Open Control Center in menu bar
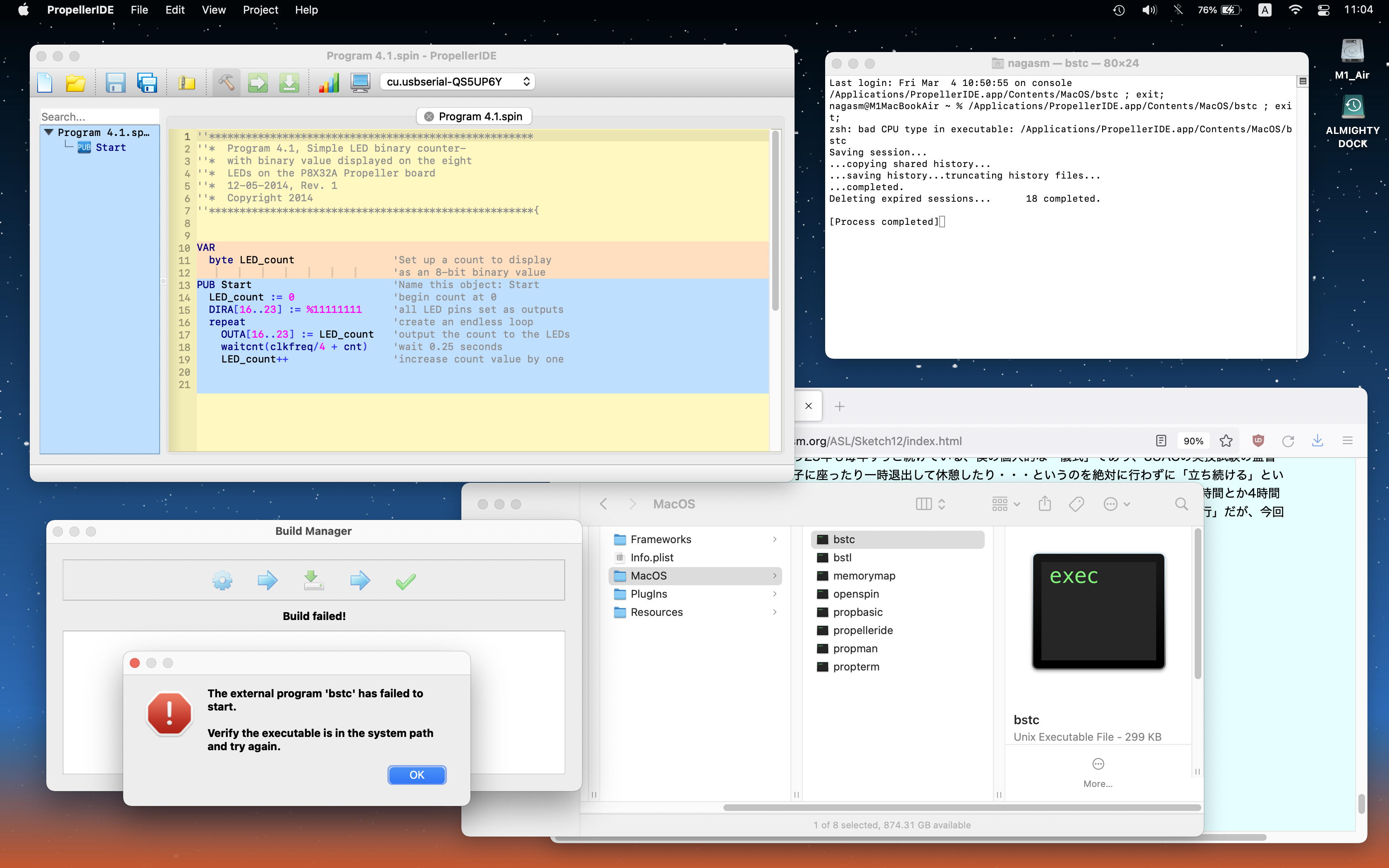This screenshot has height=868, width=1389. point(1324,10)
